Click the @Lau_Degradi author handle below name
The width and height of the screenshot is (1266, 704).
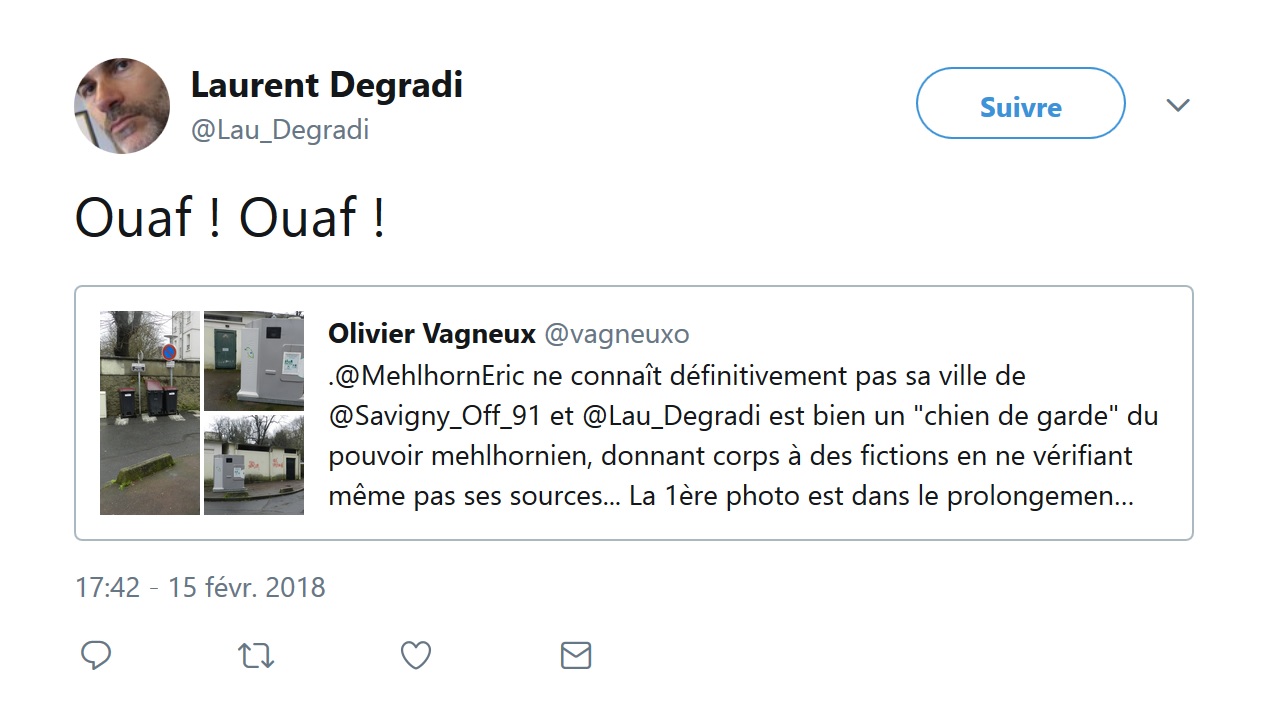coord(280,130)
